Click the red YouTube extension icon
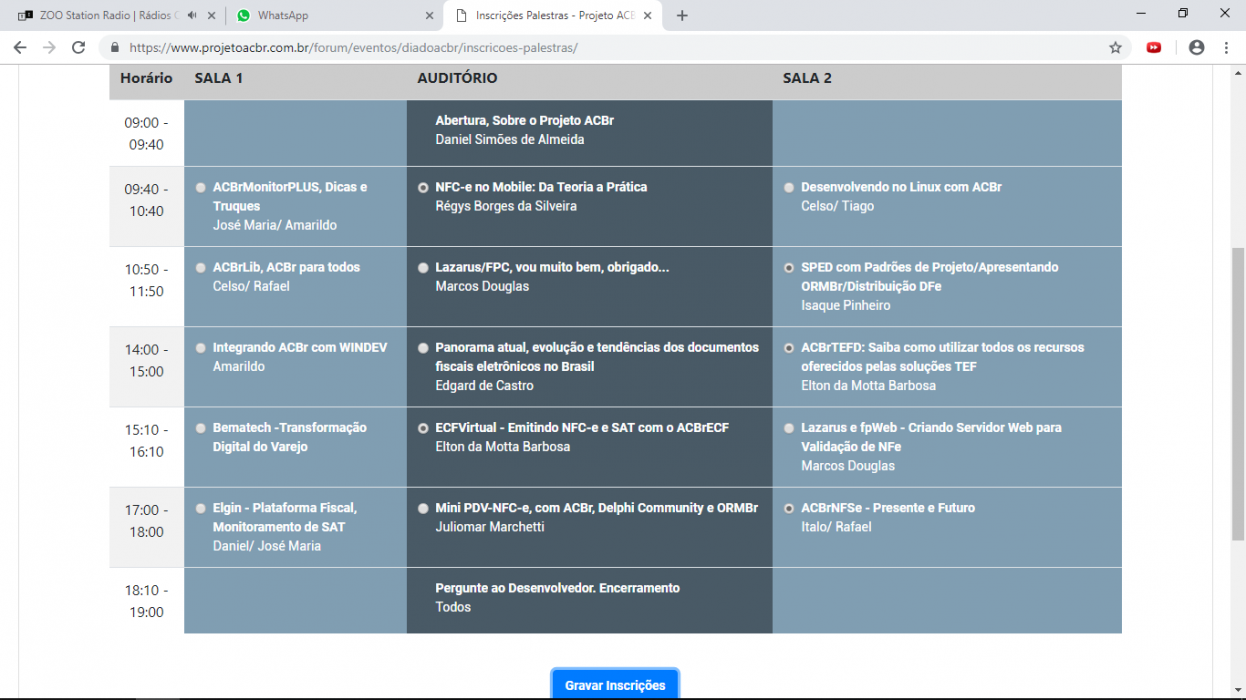Viewport: 1246px width, 700px height. [1154, 47]
